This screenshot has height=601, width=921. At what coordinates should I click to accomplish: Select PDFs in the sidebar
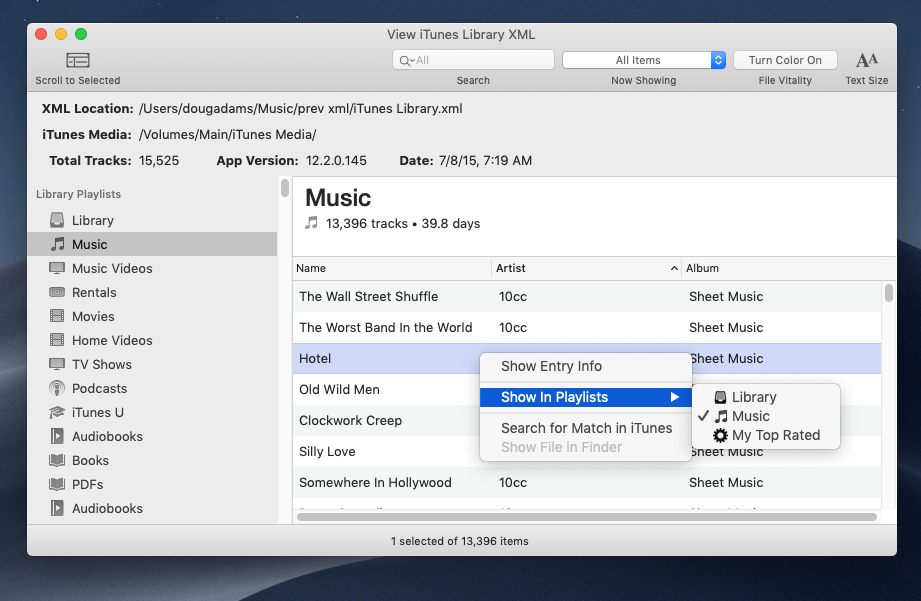click(152, 485)
